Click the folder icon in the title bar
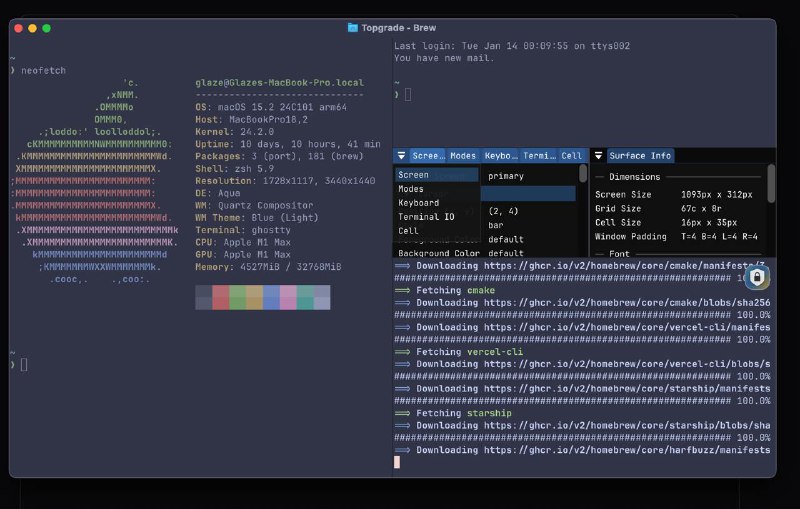The image size is (800, 509). pyautogui.click(x=353, y=28)
